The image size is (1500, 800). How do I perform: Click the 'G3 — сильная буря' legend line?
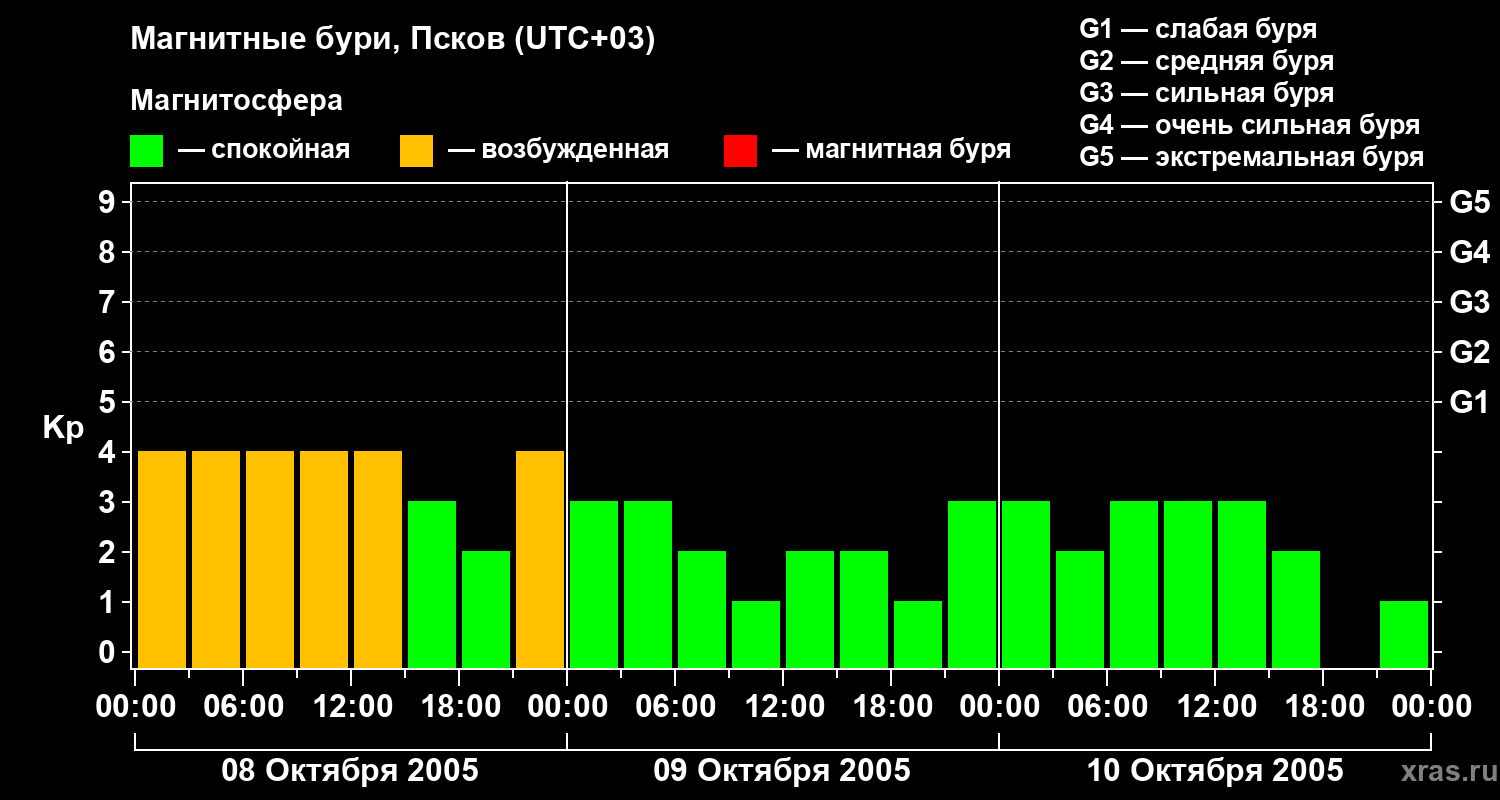(x=1206, y=93)
